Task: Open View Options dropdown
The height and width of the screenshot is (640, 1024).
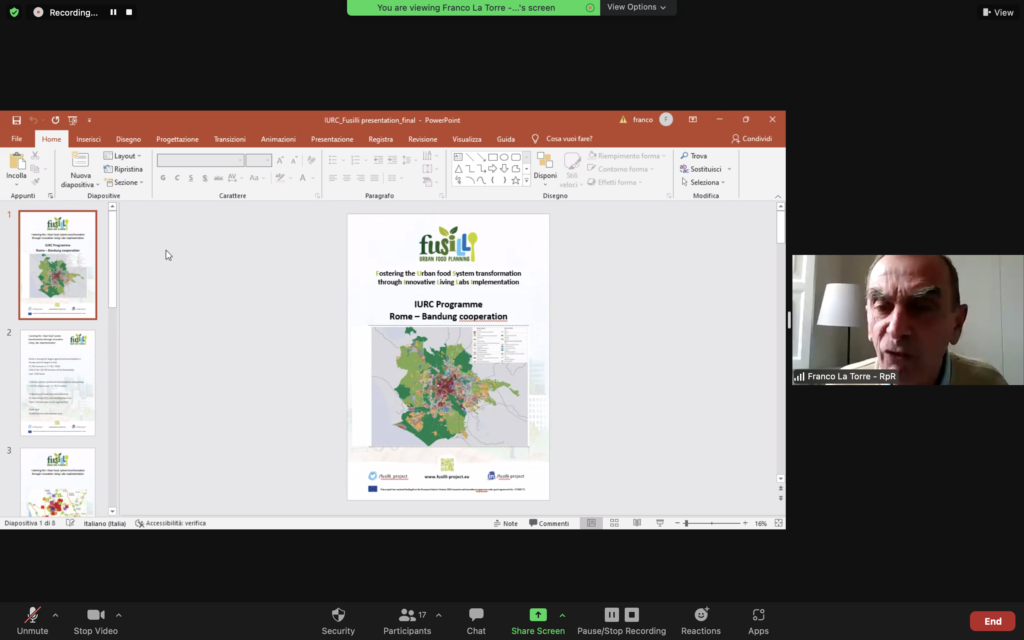Action: click(637, 7)
